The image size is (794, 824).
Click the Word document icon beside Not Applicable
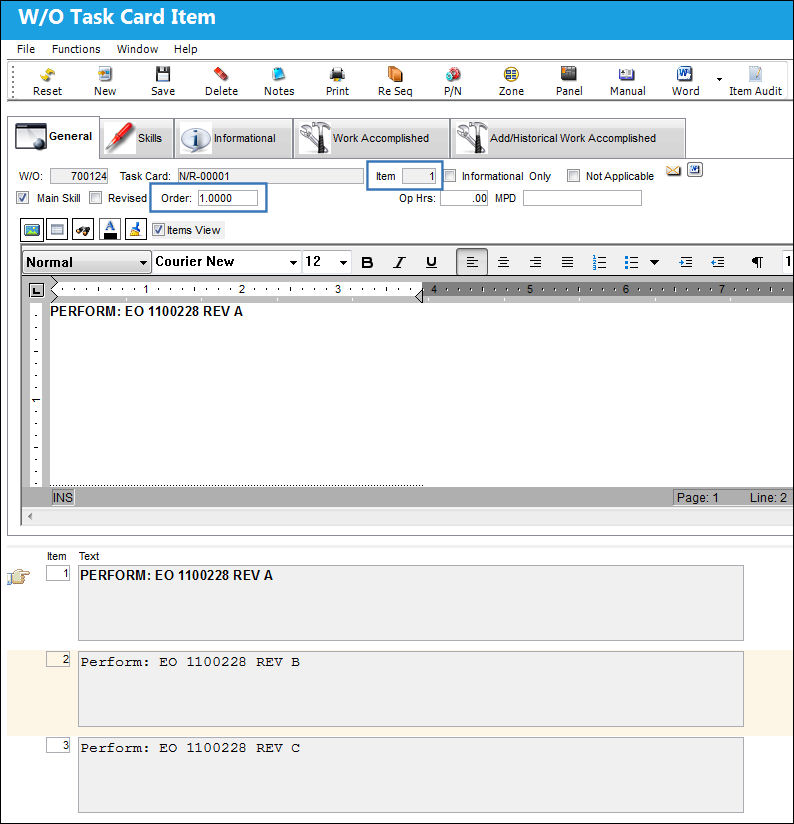pyautogui.click(x=695, y=170)
